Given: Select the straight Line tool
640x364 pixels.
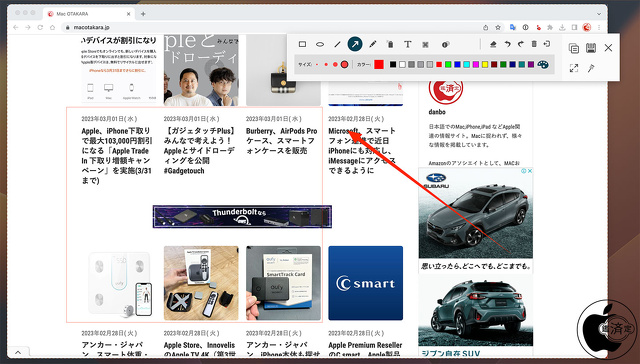Looking at the screenshot, I should [x=338, y=44].
